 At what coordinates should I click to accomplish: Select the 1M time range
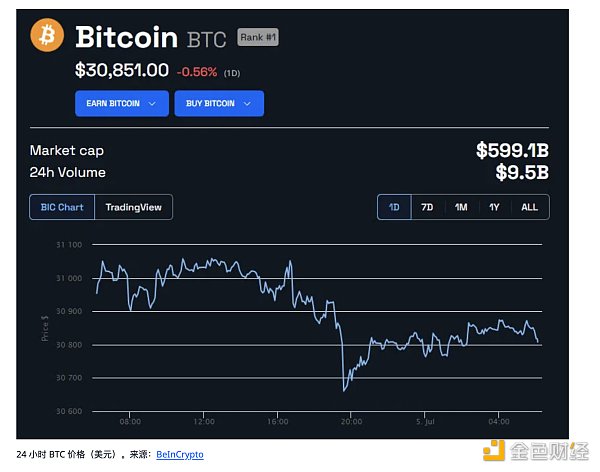(x=461, y=207)
